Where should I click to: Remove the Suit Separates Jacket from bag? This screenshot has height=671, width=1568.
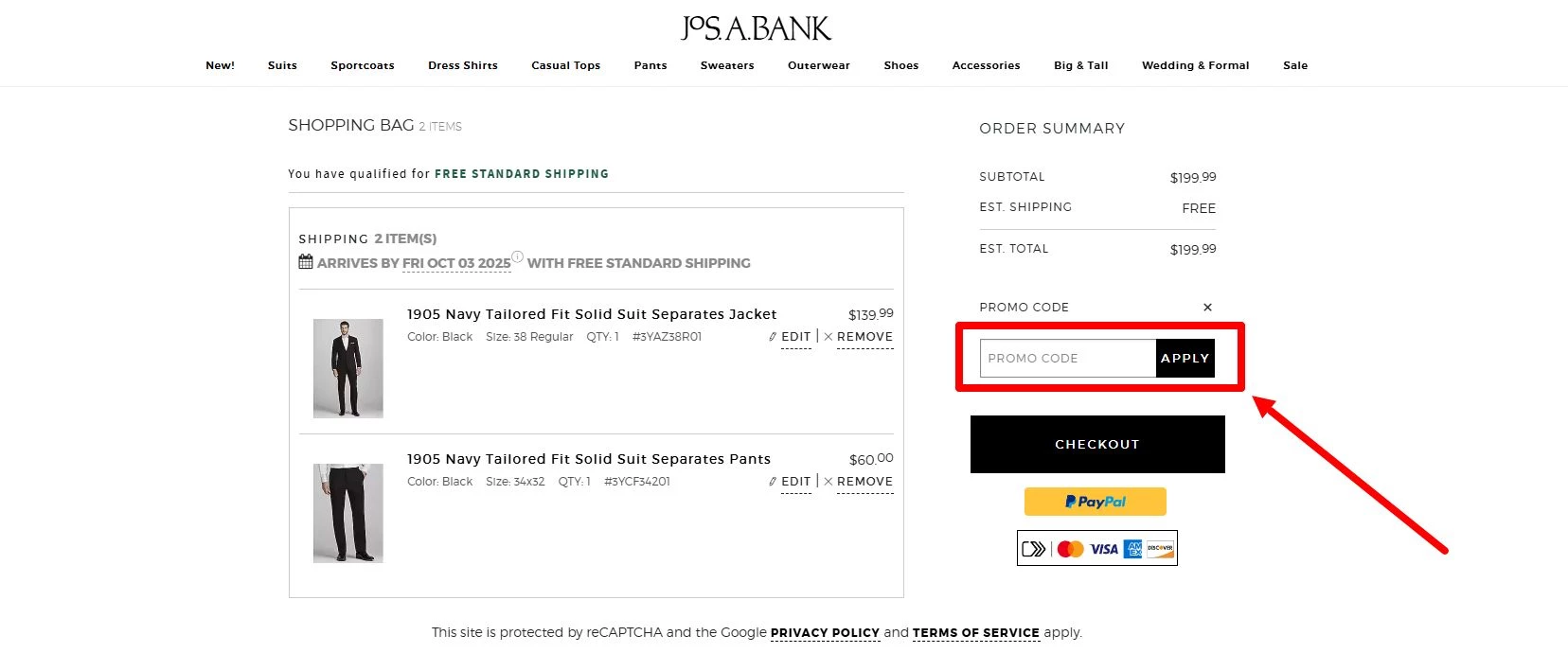[x=864, y=337]
